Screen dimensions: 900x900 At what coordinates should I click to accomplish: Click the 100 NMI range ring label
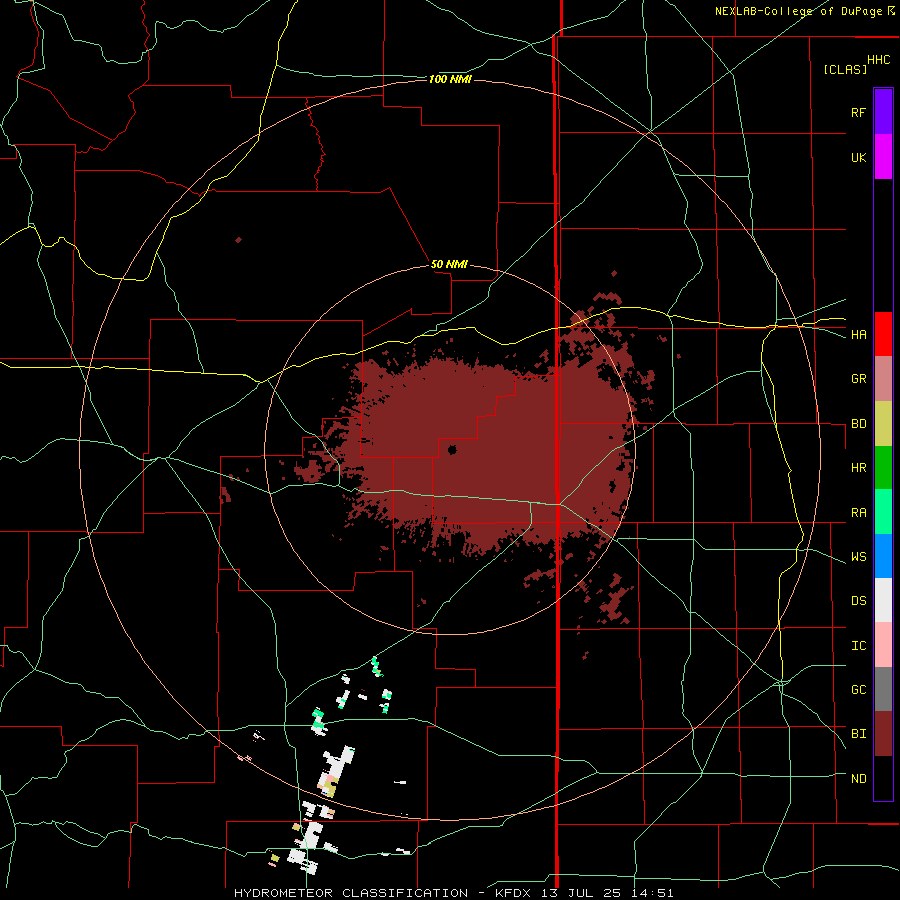[450, 79]
